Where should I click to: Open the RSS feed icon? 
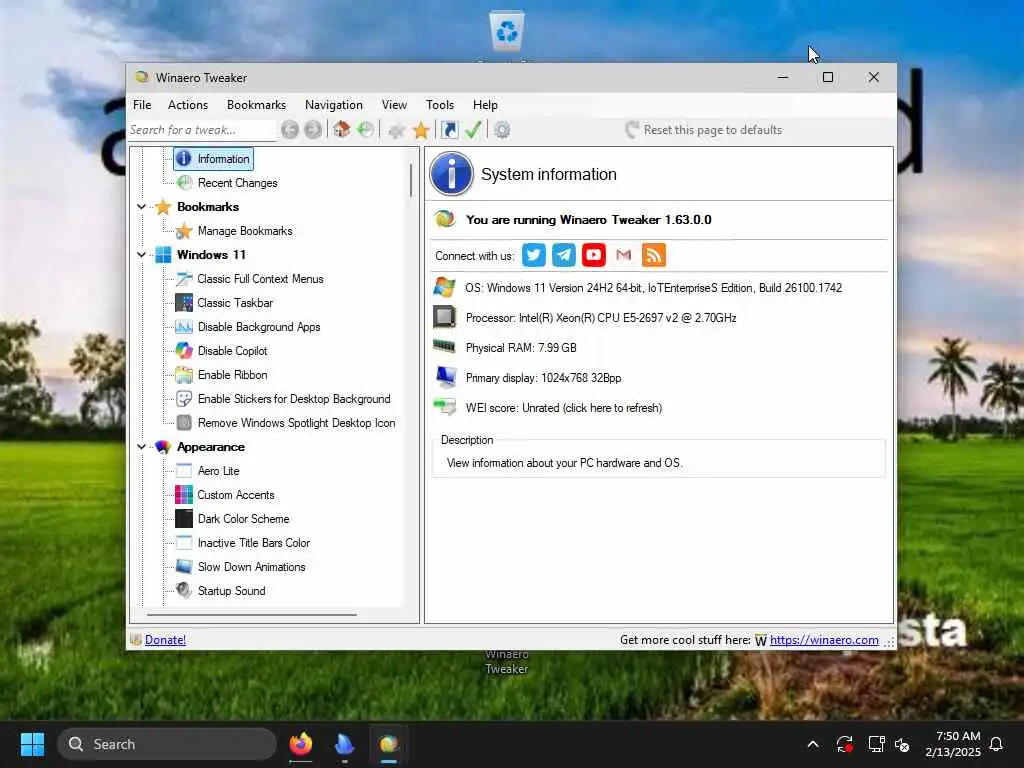(x=654, y=255)
